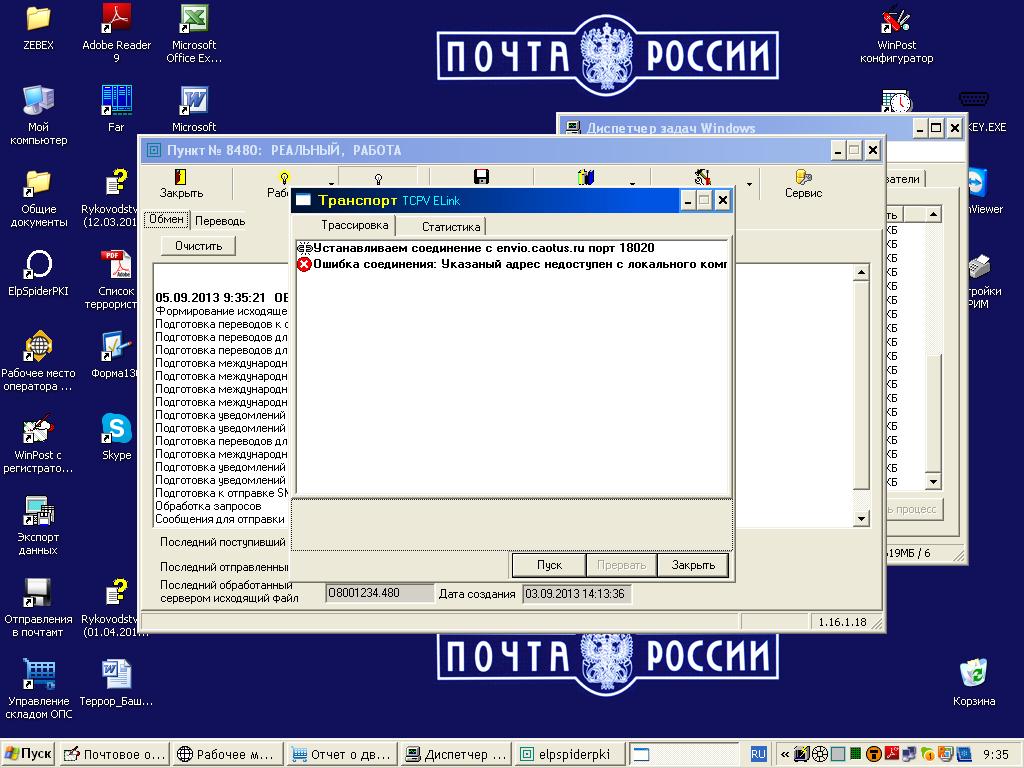Image resolution: width=1024 pixels, height=768 pixels.
Task: Open WinPost с регистратором desktop icon
Action: tap(38, 429)
